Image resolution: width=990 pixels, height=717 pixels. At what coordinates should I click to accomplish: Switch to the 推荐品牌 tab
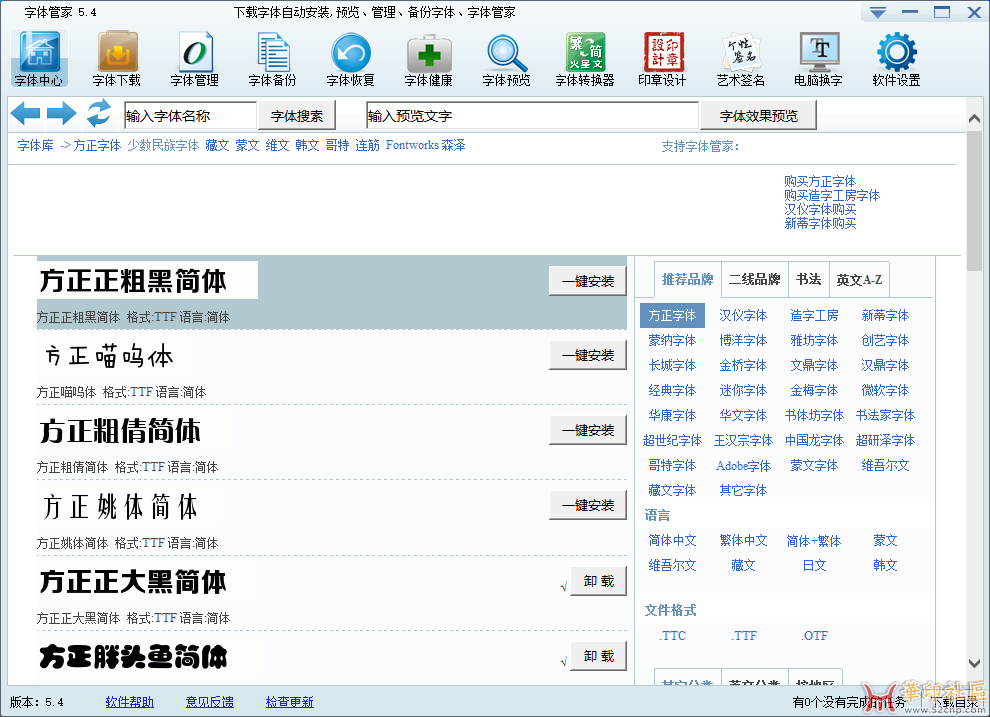pyautogui.click(x=687, y=279)
